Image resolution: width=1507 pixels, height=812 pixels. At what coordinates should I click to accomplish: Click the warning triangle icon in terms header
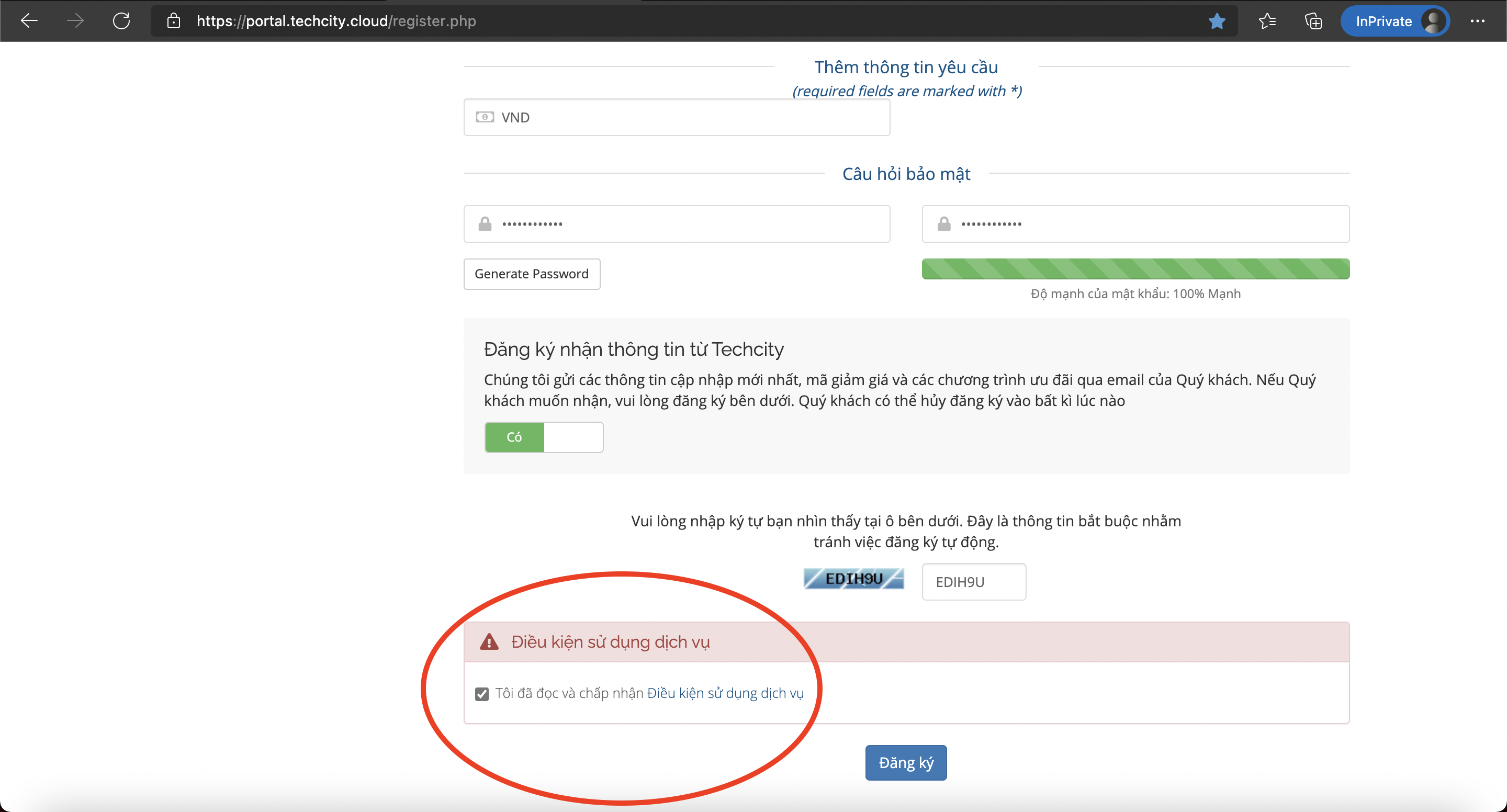489,642
